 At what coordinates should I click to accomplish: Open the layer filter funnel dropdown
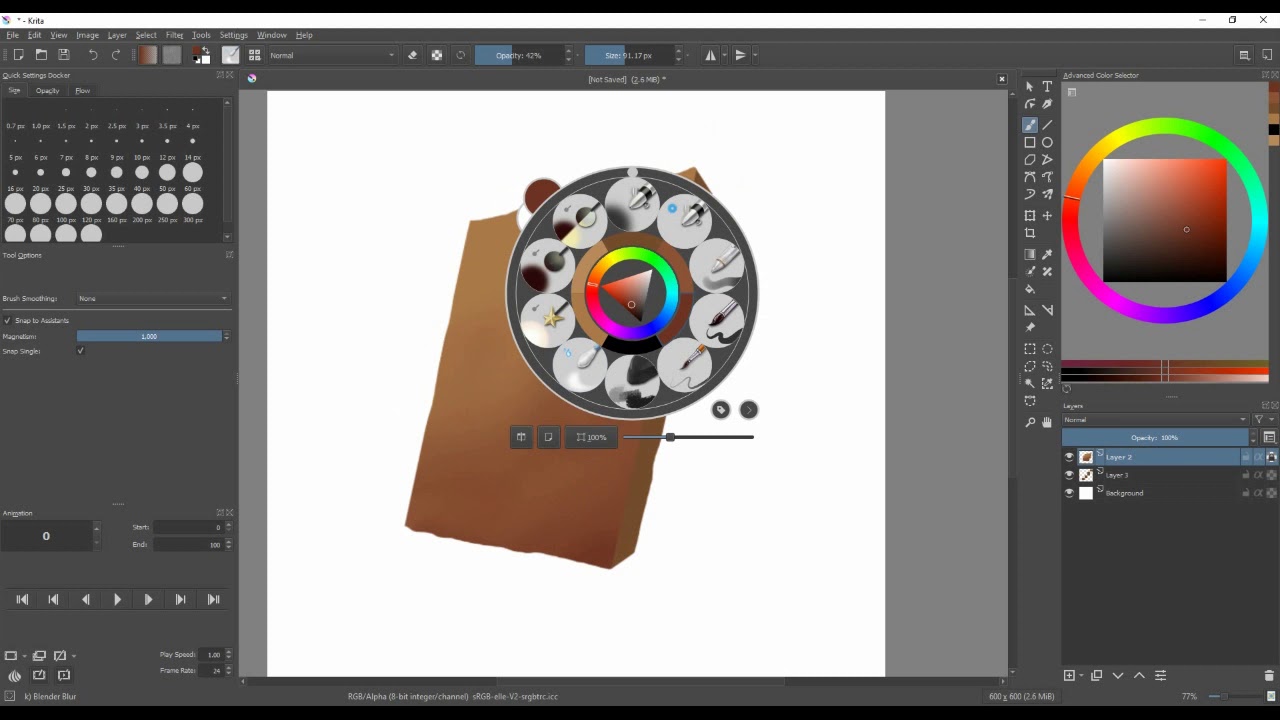pyautogui.click(x=1263, y=420)
